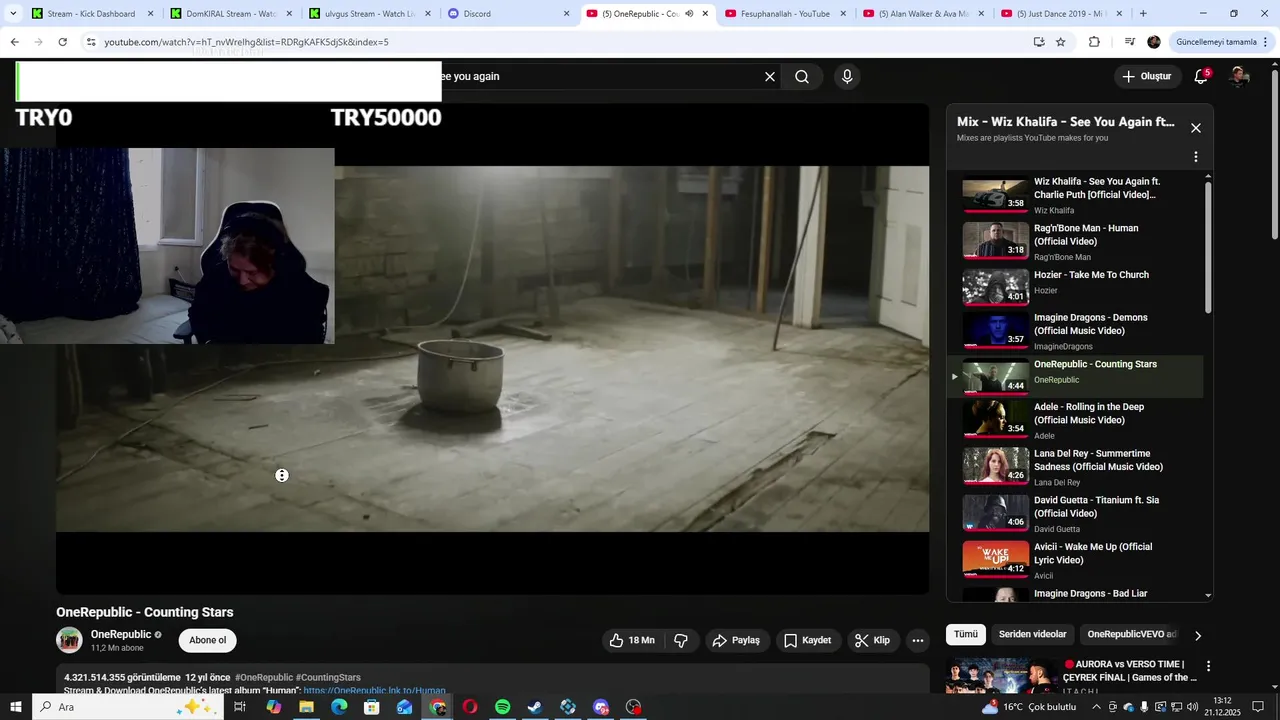Open the OneRepublic channel avatar
This screenshot has height=720, width=1280.
point(69,640)
